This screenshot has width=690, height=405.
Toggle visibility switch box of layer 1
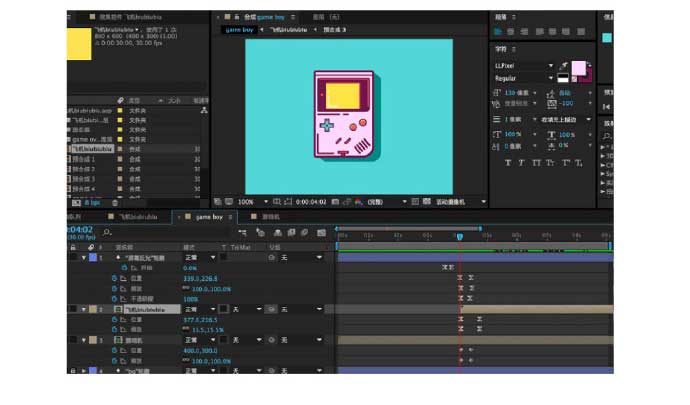73,257
